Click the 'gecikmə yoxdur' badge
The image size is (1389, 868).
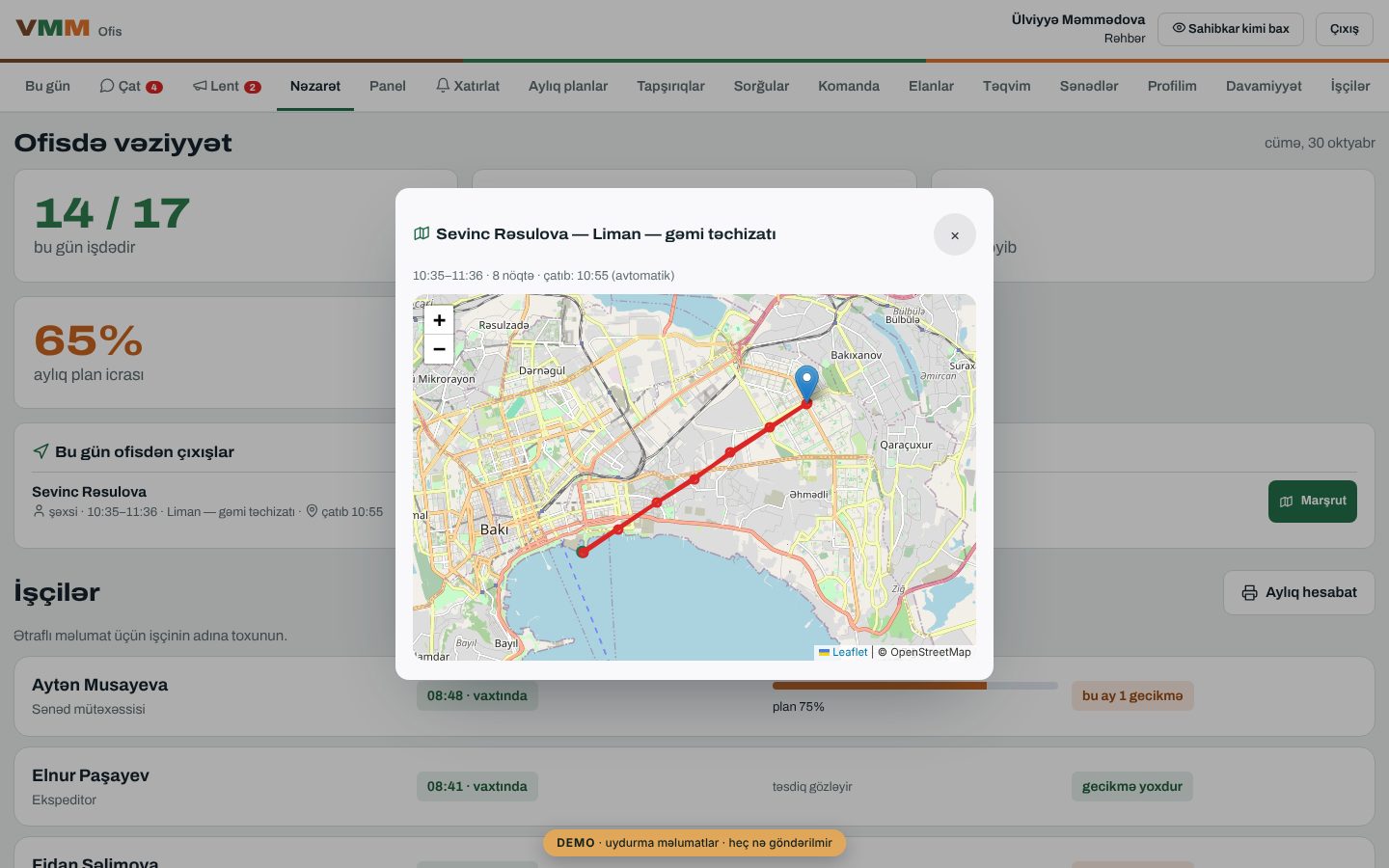coord(1132,786)
